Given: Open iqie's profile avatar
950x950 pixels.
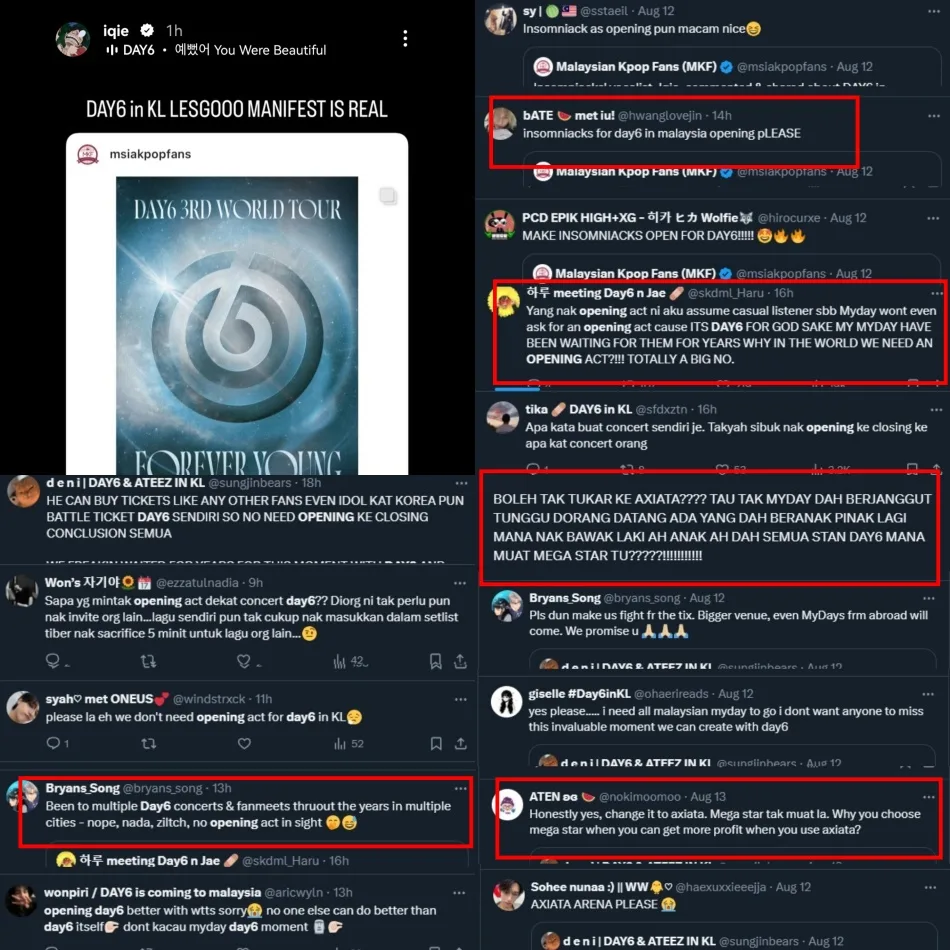Looking at the screenshot, I should click(x=73, y=39).
